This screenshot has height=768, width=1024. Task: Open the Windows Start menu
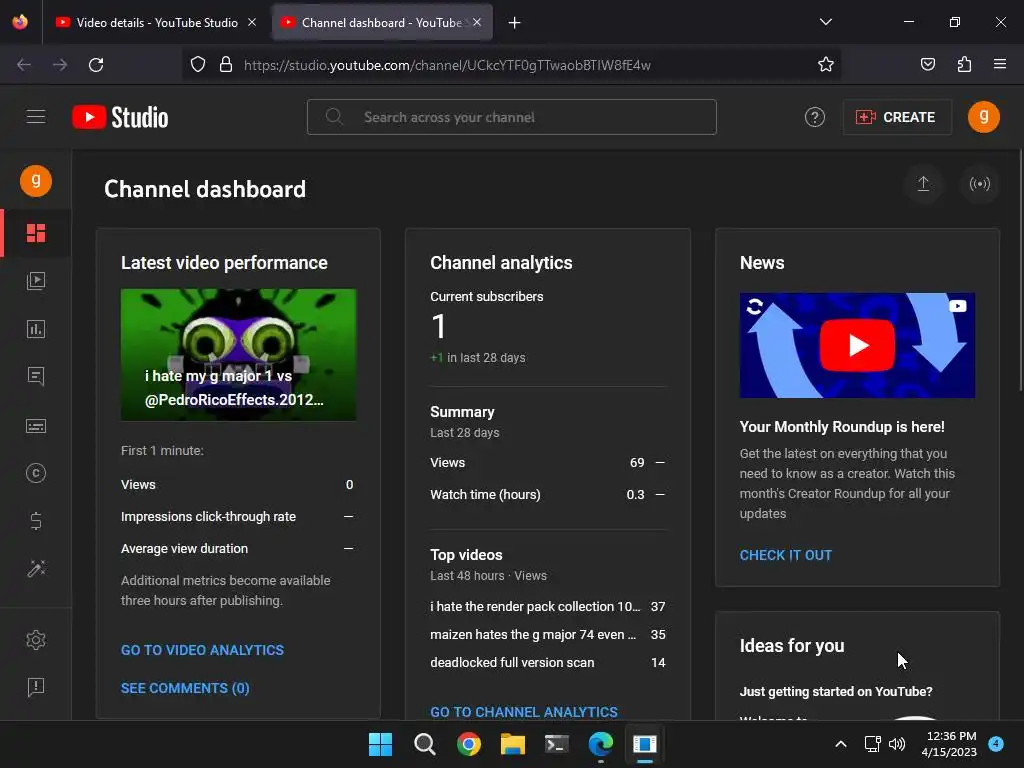point(380,744)
